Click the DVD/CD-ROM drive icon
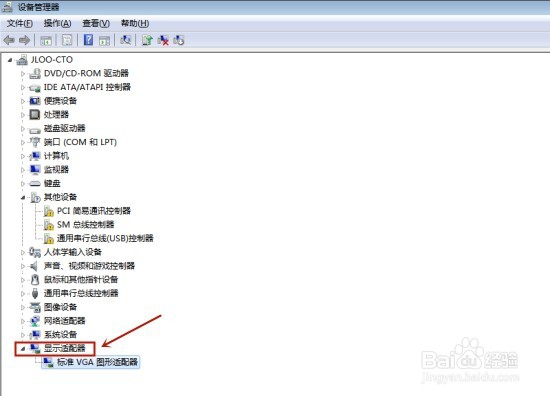 coord(35,73)
